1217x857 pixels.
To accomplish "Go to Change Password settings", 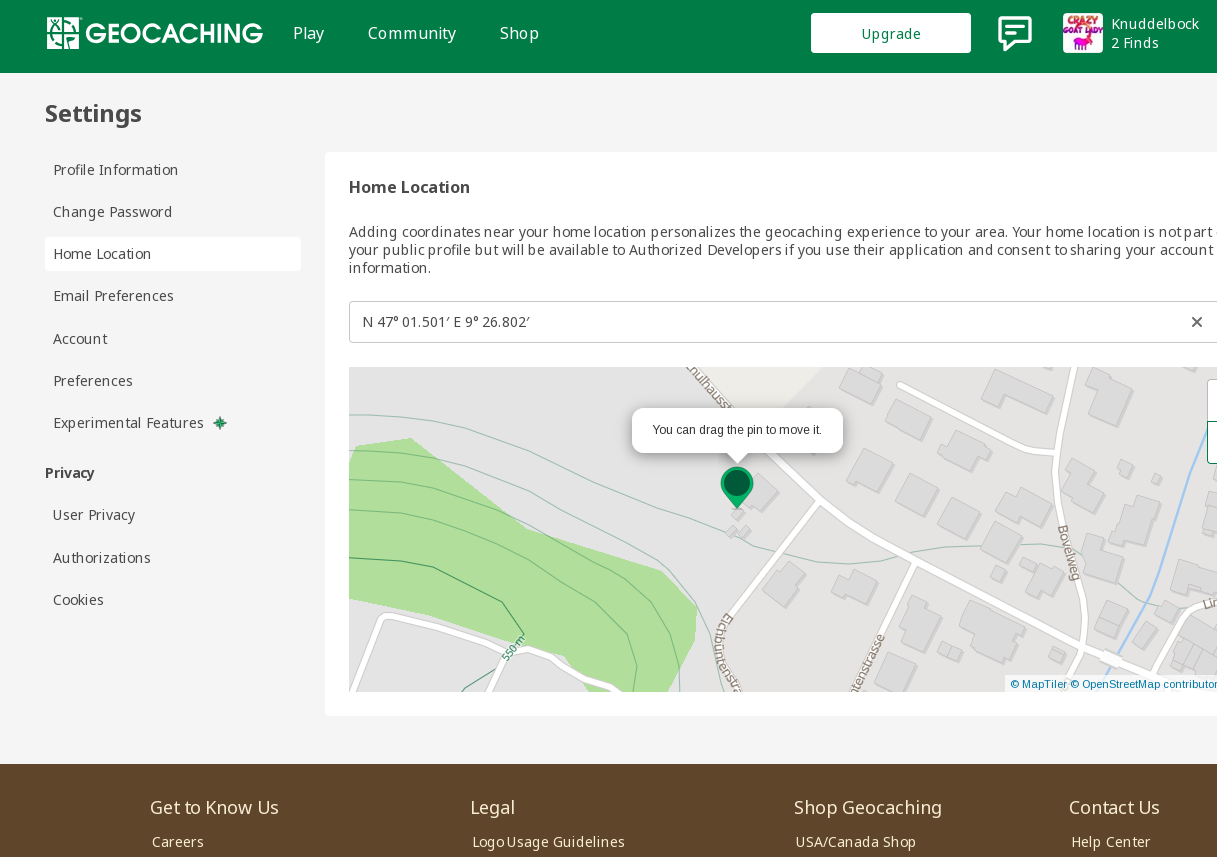I will tap(112, 212).
